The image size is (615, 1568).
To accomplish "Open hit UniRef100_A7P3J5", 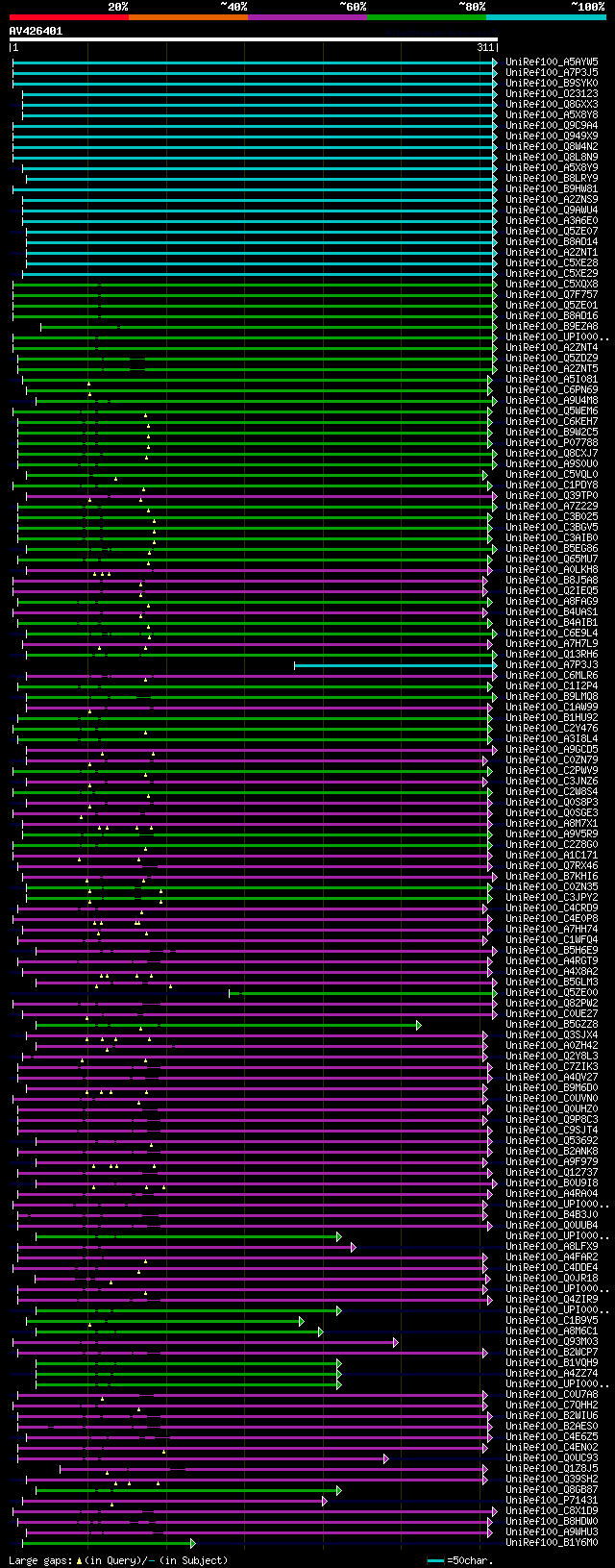I will pyautogui.click(x=552, y=72).
